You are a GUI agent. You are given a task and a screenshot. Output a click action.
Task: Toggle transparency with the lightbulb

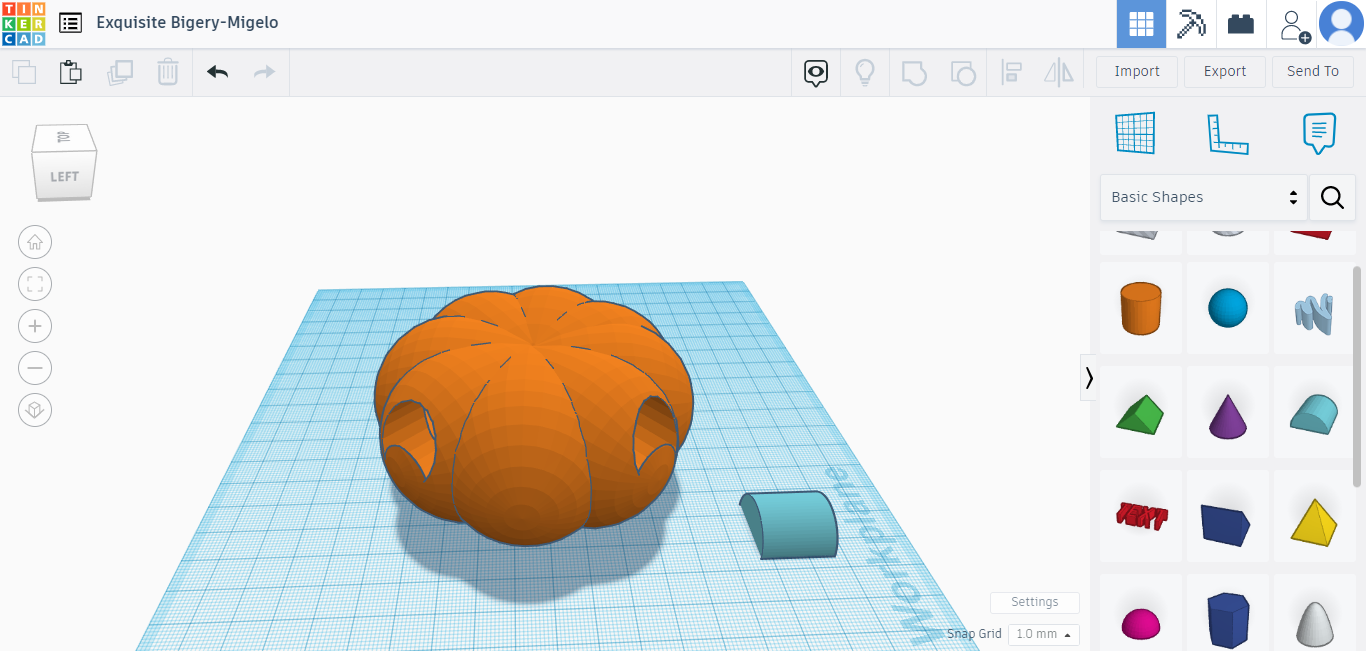coord(865,71)
